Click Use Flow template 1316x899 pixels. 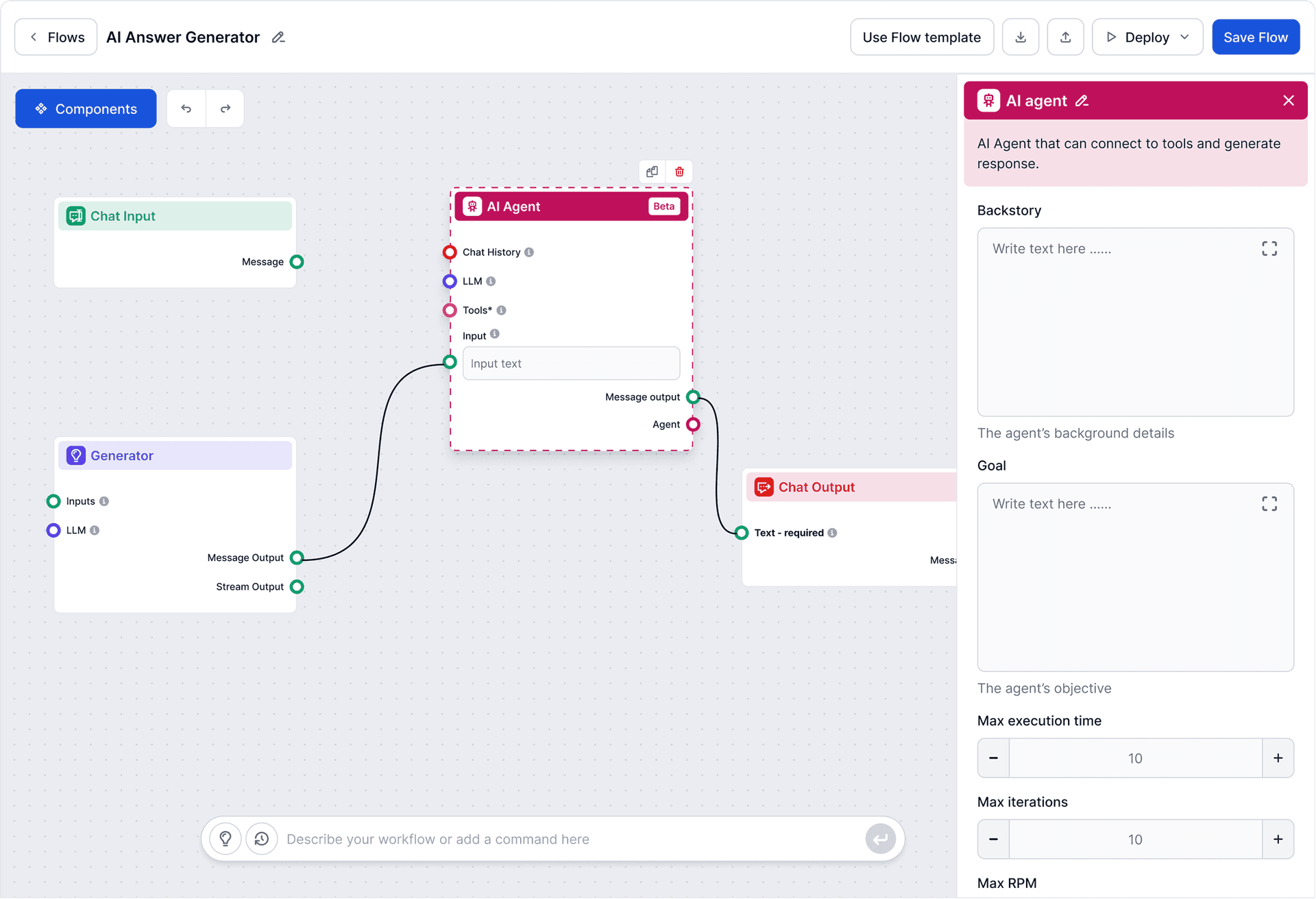tap(922, 36)
